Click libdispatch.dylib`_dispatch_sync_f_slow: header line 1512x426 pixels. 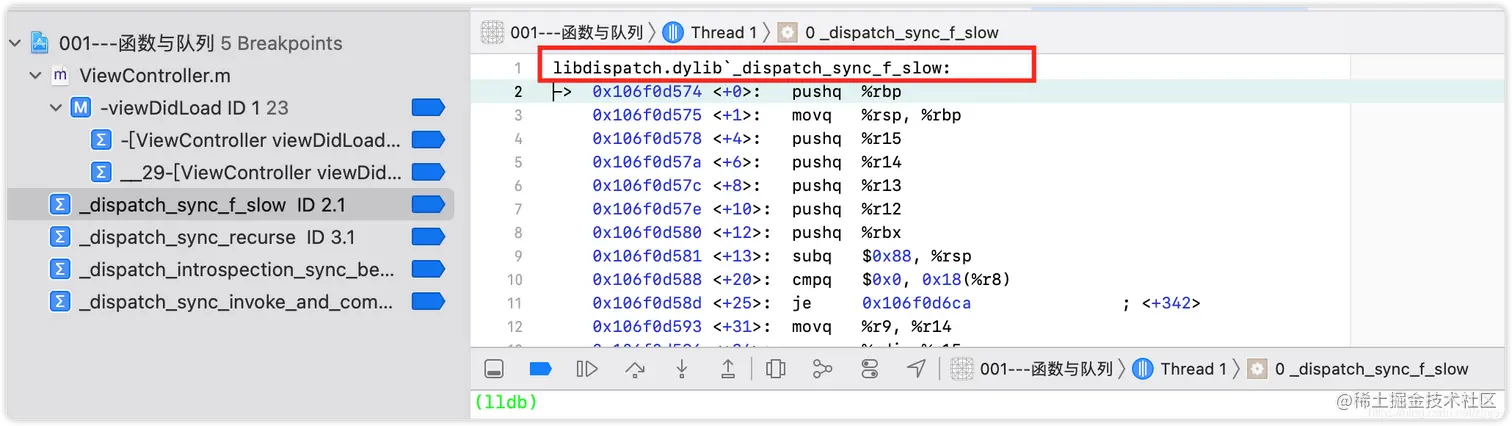(x=752, y=68)
